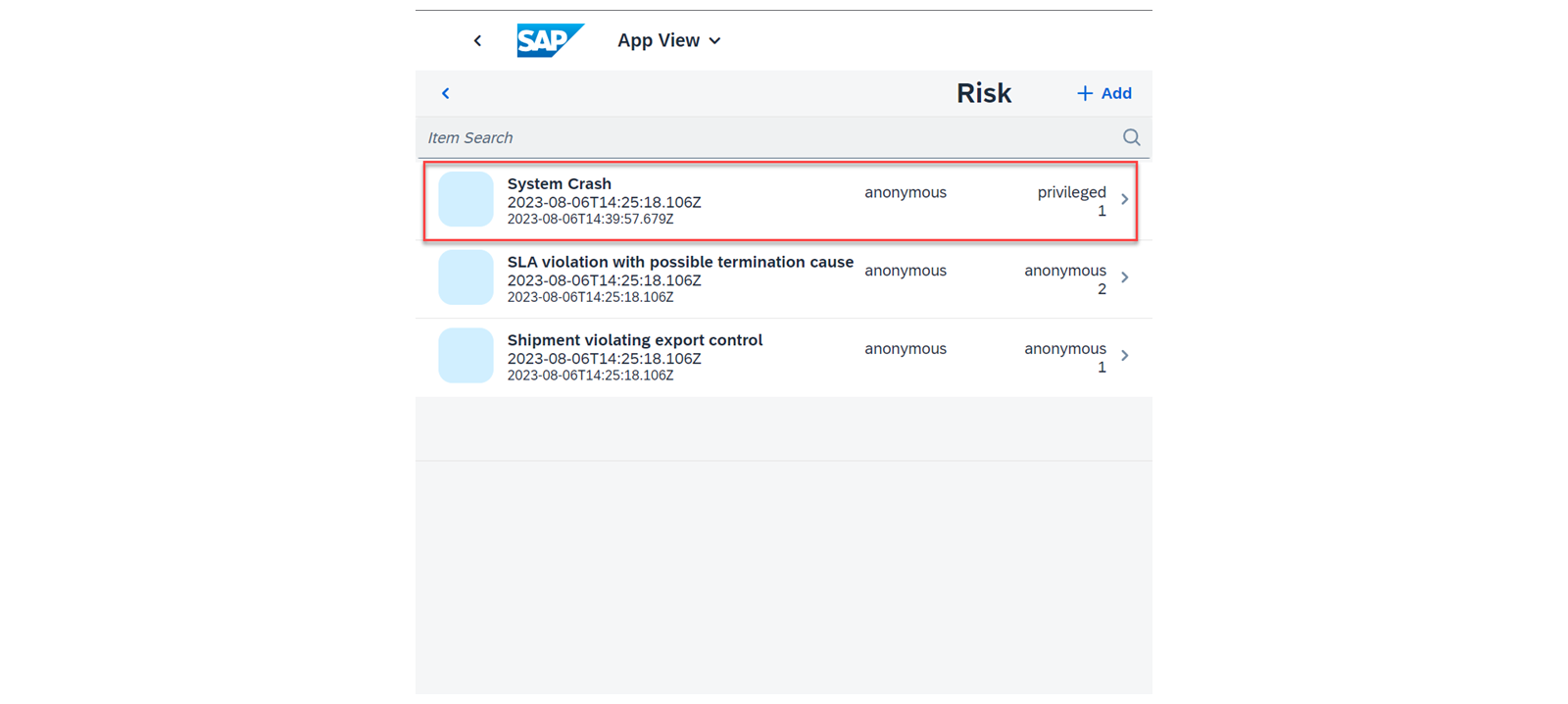Open Shipment violating export control item
This screenshot has height=704, width=1568.
point(783,357)
